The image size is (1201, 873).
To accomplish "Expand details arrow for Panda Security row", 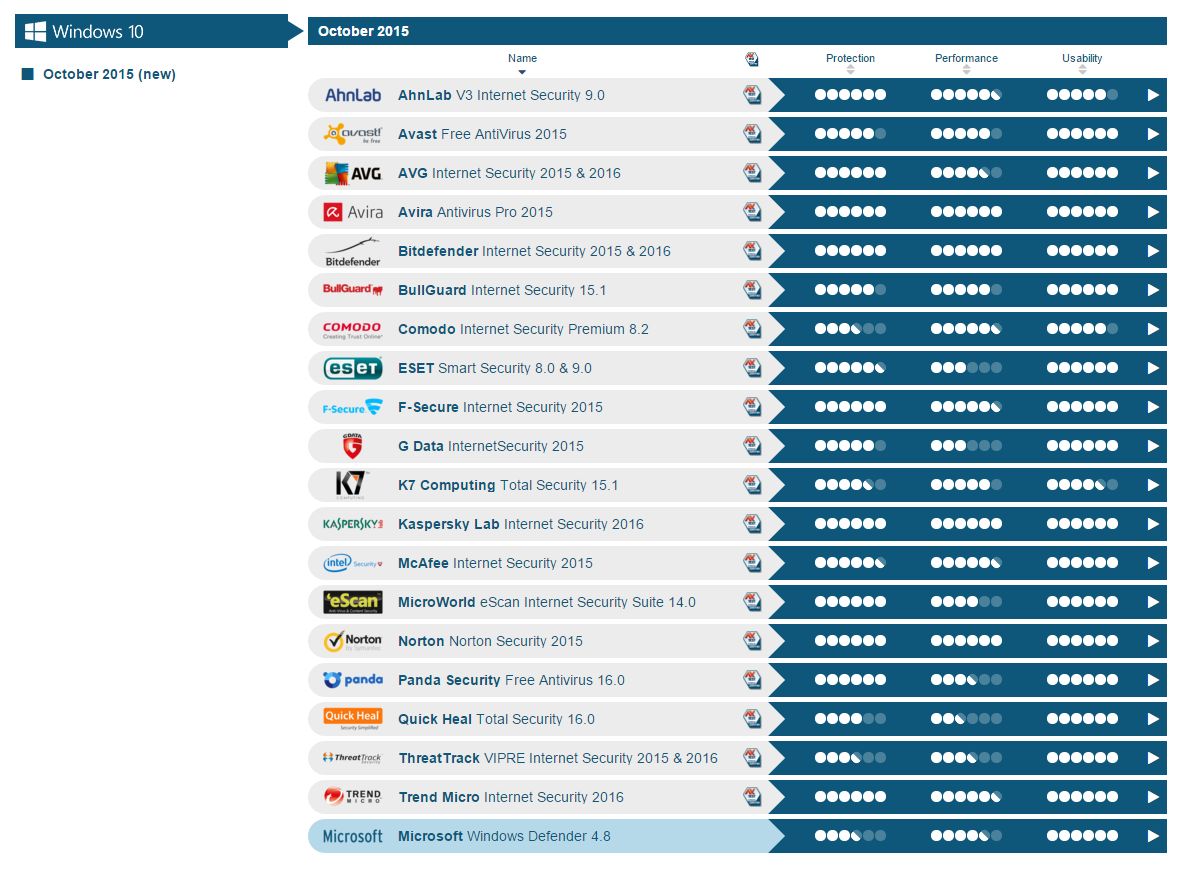I will tap(1153, 680).
